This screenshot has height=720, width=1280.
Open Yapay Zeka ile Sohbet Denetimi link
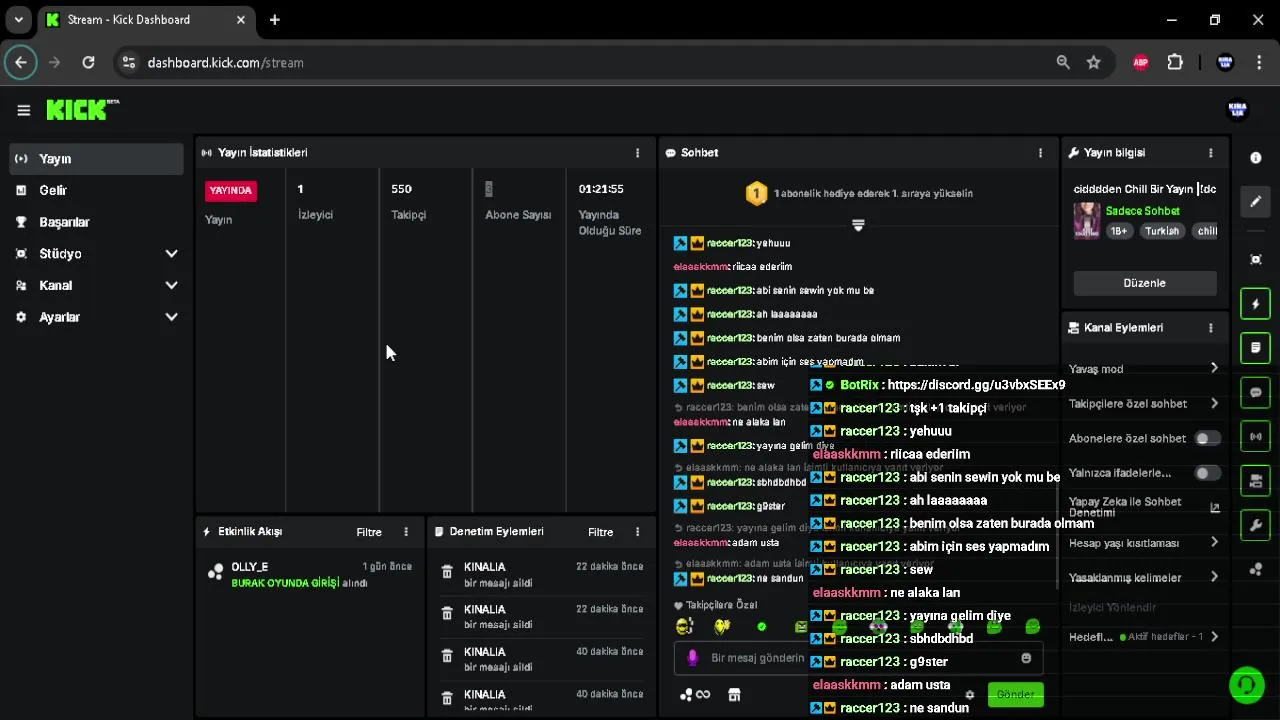click(1144, 507)
